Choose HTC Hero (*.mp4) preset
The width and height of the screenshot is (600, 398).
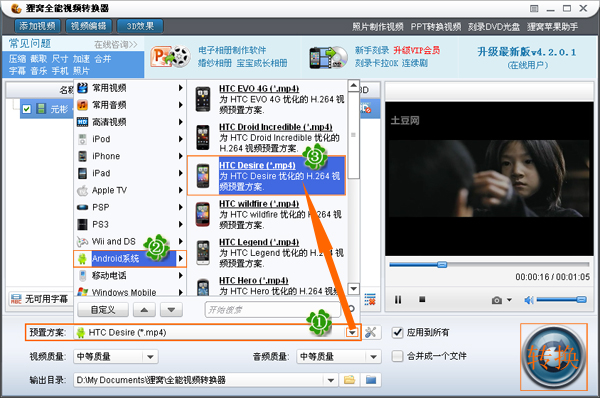[x=268, y=286]
